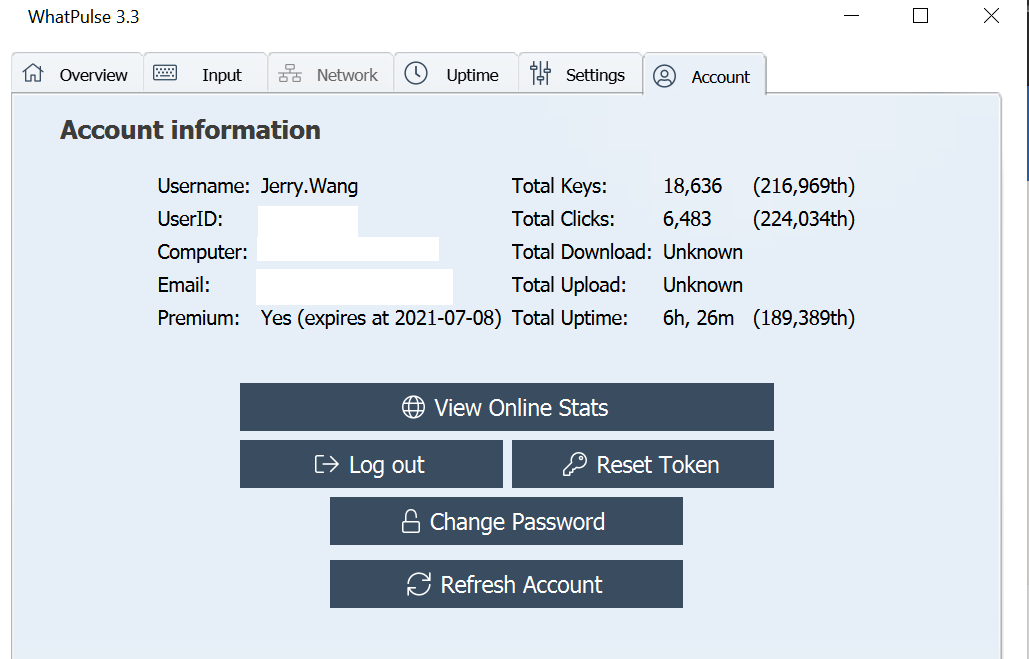
Task: Click the Total Upload value Unknown
Action: [703, 285]
